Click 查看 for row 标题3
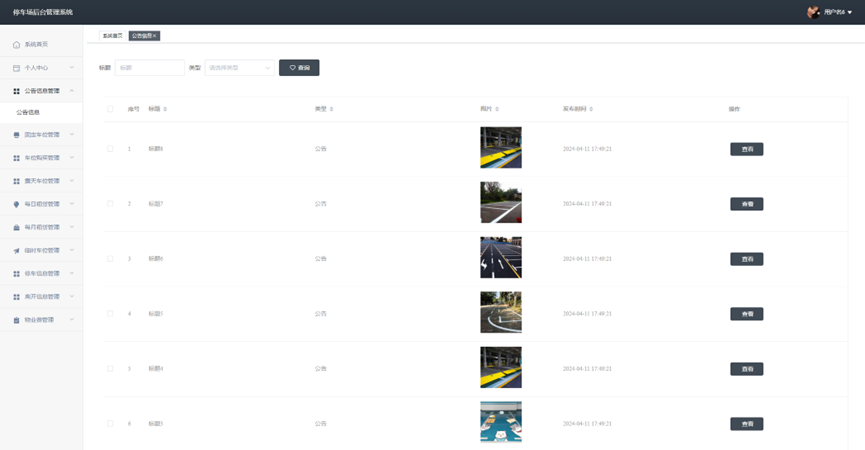The height and width of the screenshot is (450, 865). (x=747, y=424)
